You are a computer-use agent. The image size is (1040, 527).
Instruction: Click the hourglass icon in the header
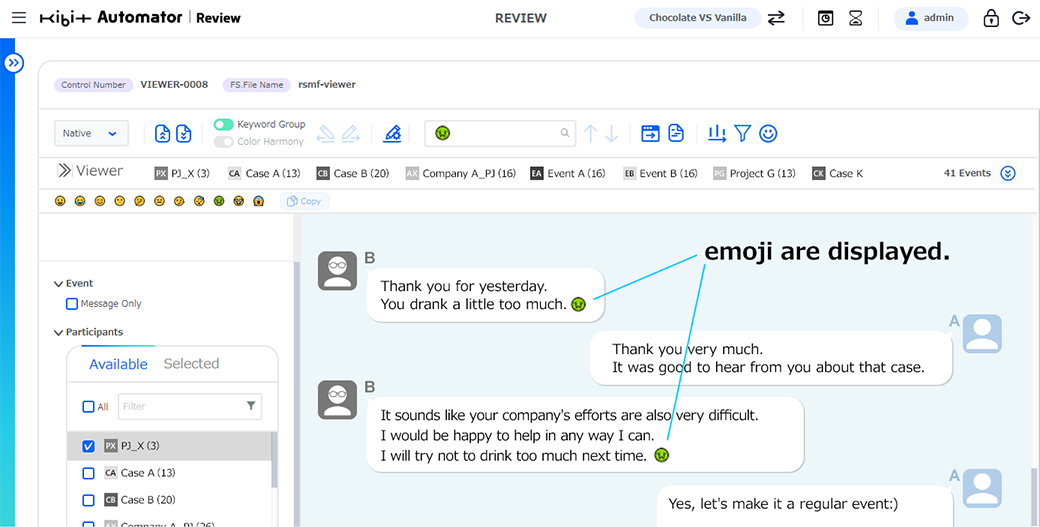click(856, 18)
